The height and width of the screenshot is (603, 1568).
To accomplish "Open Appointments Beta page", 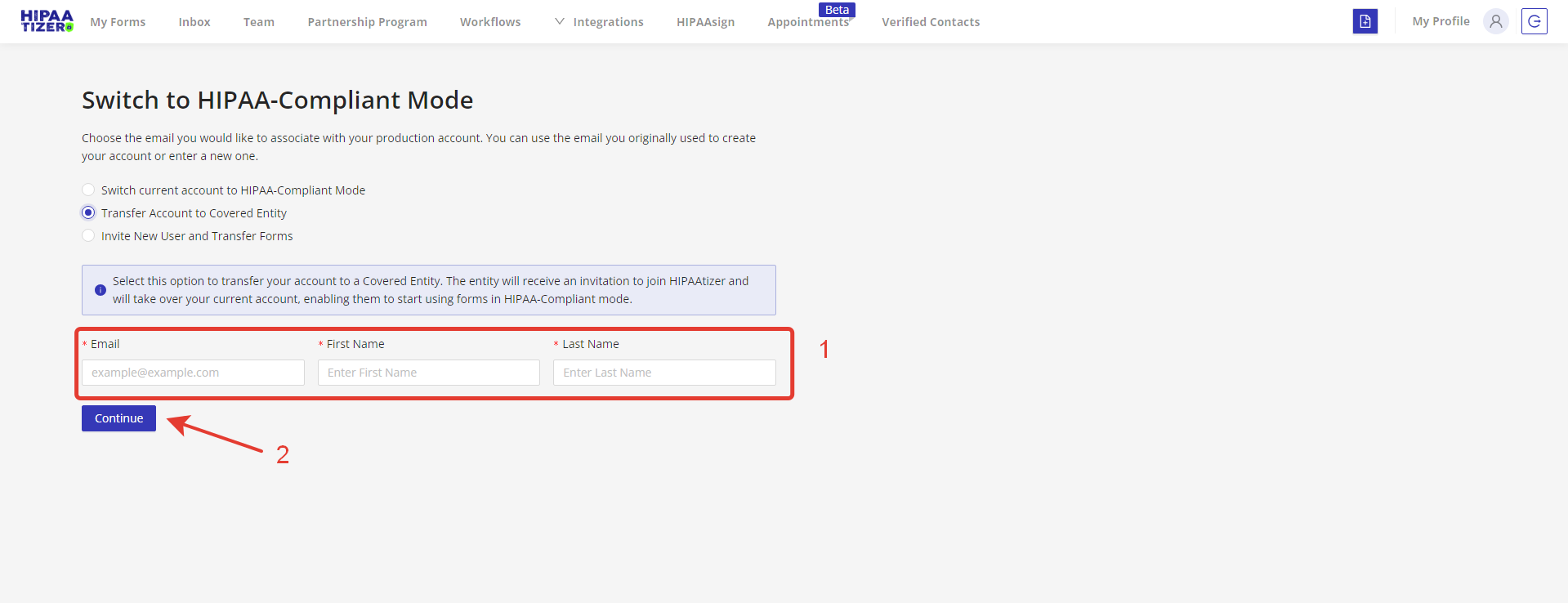I will 808,22.
